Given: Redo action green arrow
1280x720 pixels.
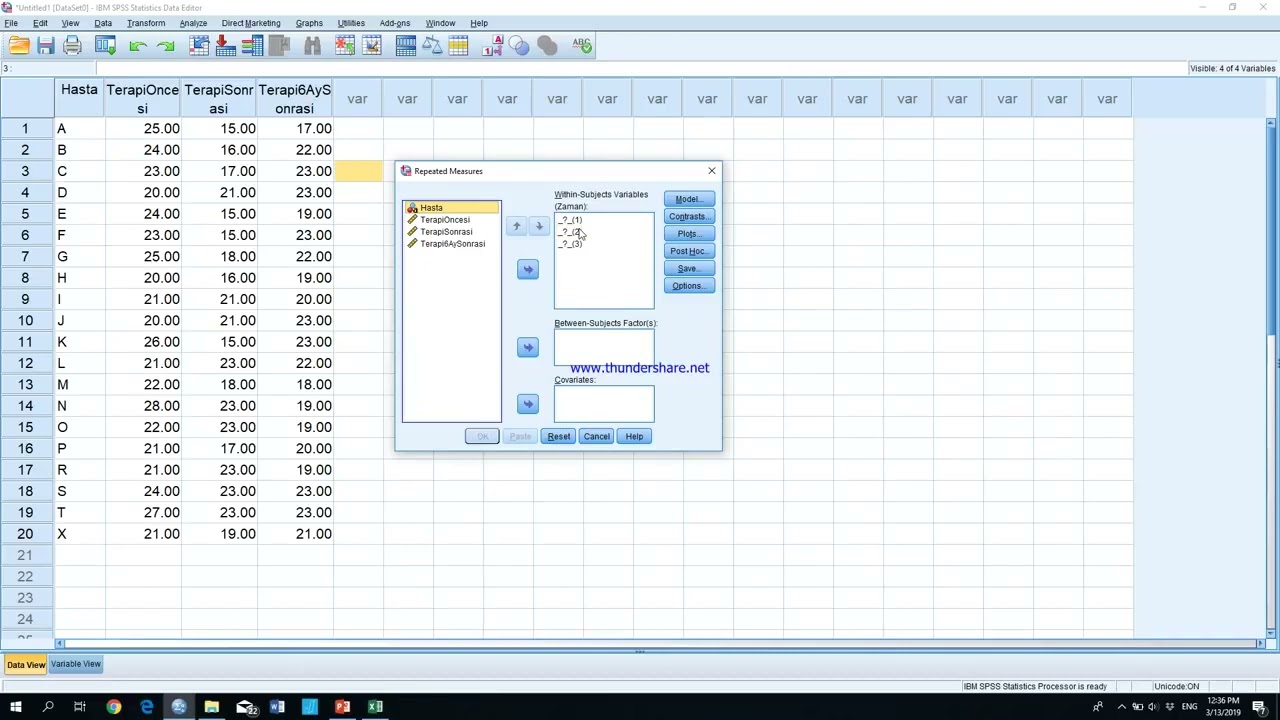Looking at the screenshot, I should pos(165,45).
